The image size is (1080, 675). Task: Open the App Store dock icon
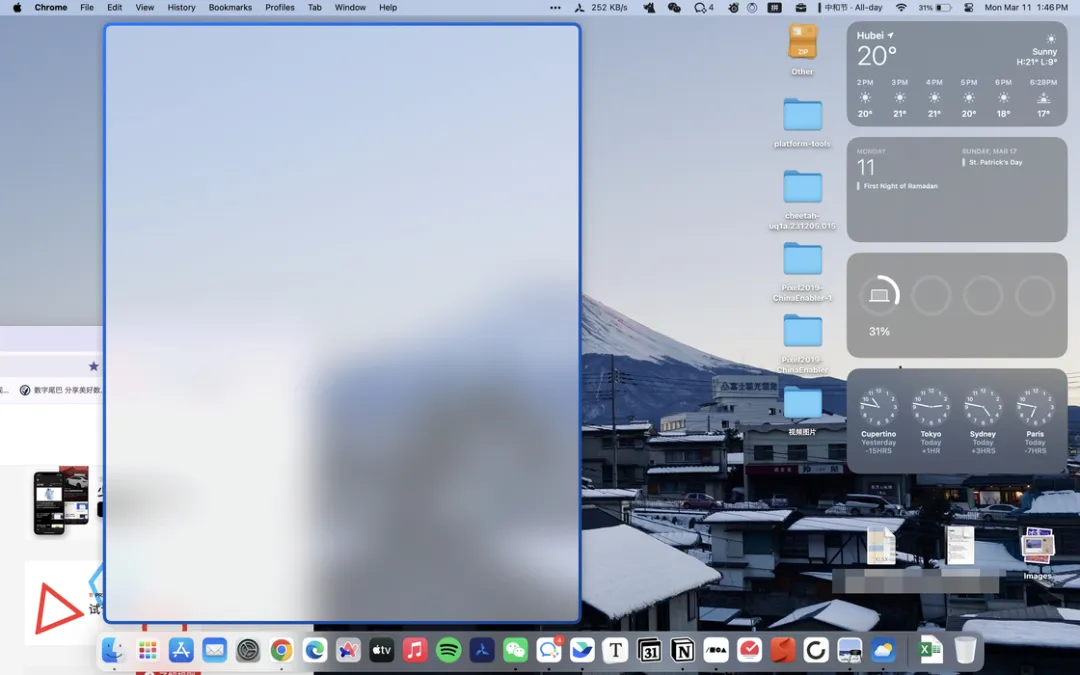coord(181,650)
